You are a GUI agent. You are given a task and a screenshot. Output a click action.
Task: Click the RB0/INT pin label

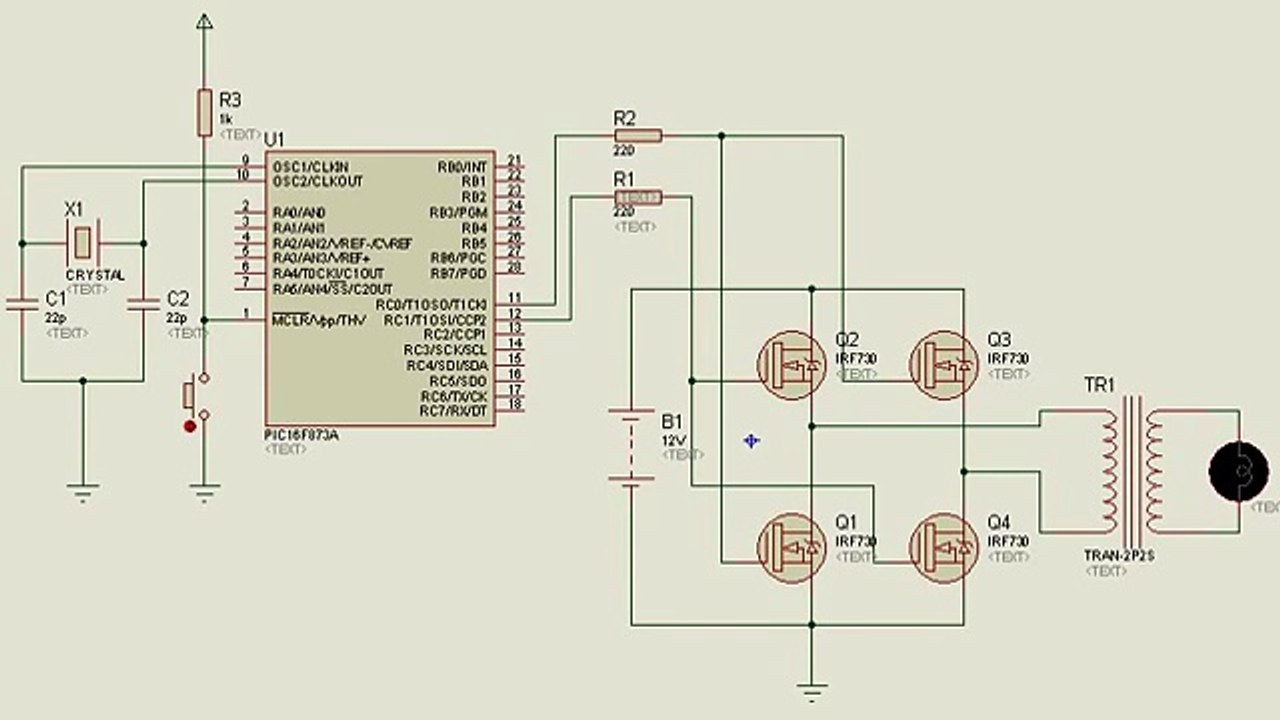tap(463, 166)
